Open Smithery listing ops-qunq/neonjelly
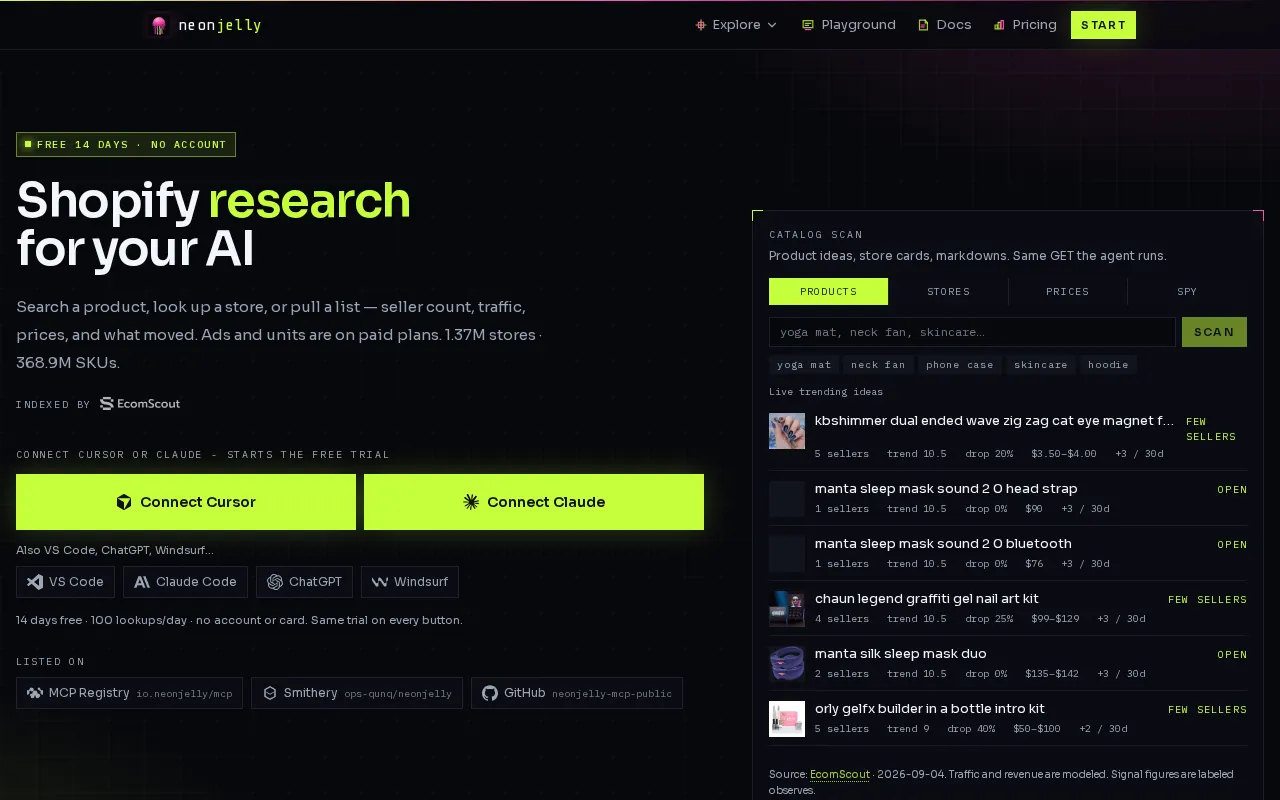The width and height of the screenshot is (1280, 800). [357, 693]
